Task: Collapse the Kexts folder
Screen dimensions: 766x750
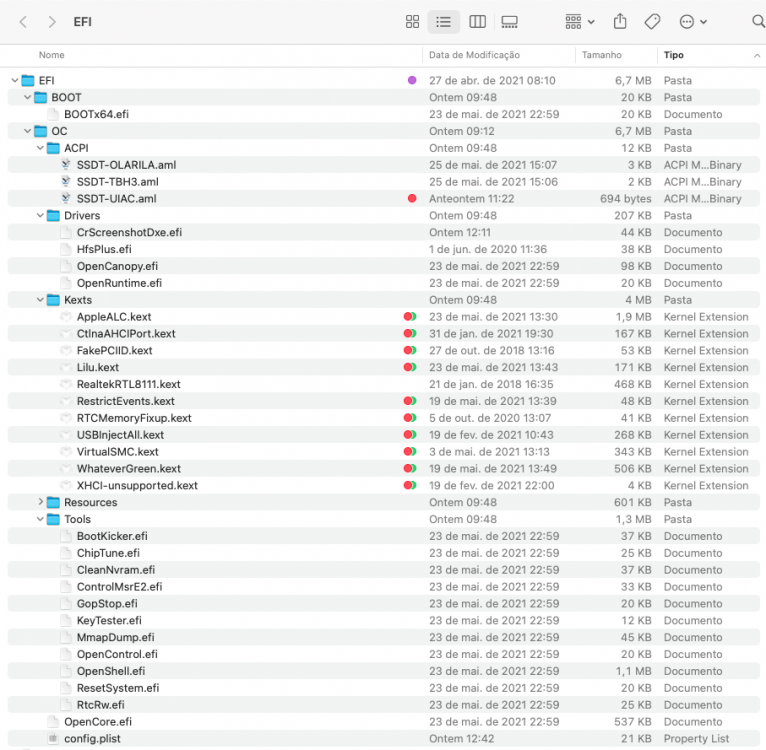Action: [40, 300]
